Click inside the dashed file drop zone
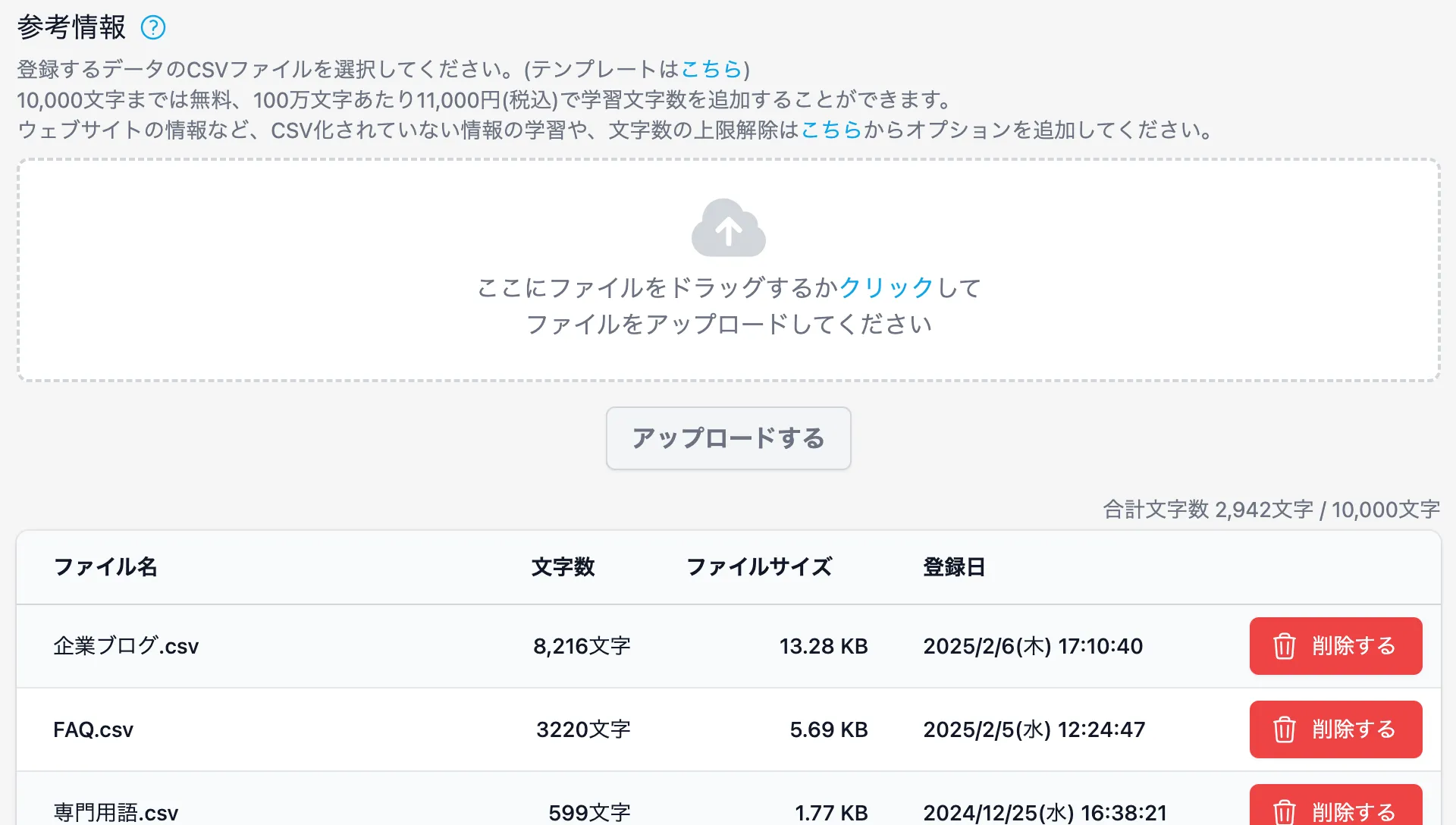 pyautogui.click(x=729, y=270)
